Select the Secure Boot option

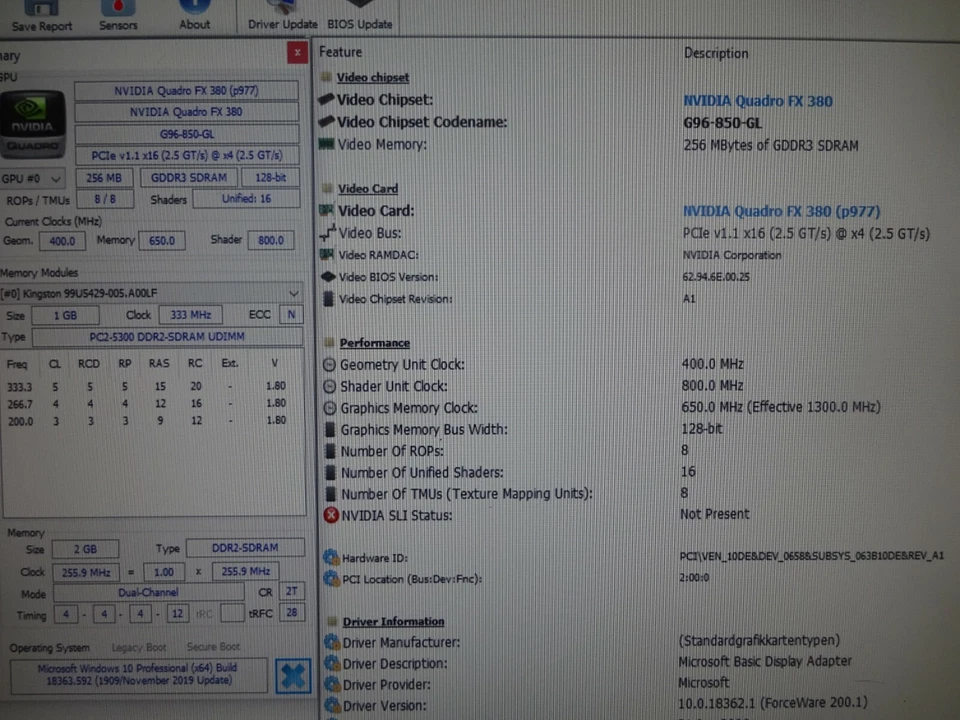[x=212, y=647]
